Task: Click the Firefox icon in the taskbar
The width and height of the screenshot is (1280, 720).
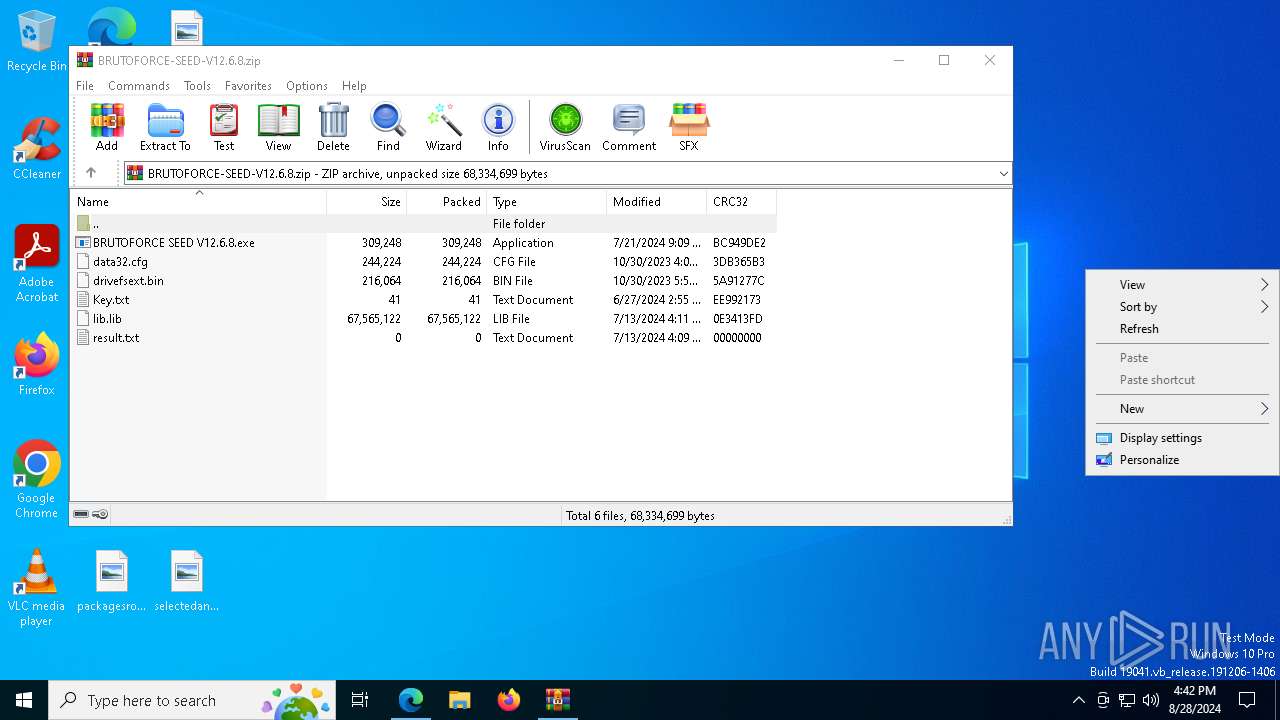Action: point(509,700)
